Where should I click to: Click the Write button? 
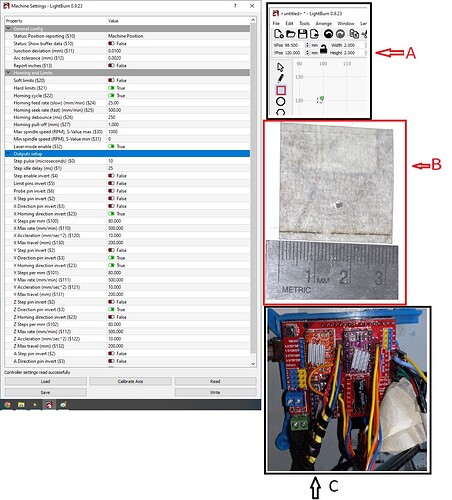click(215, 392)
